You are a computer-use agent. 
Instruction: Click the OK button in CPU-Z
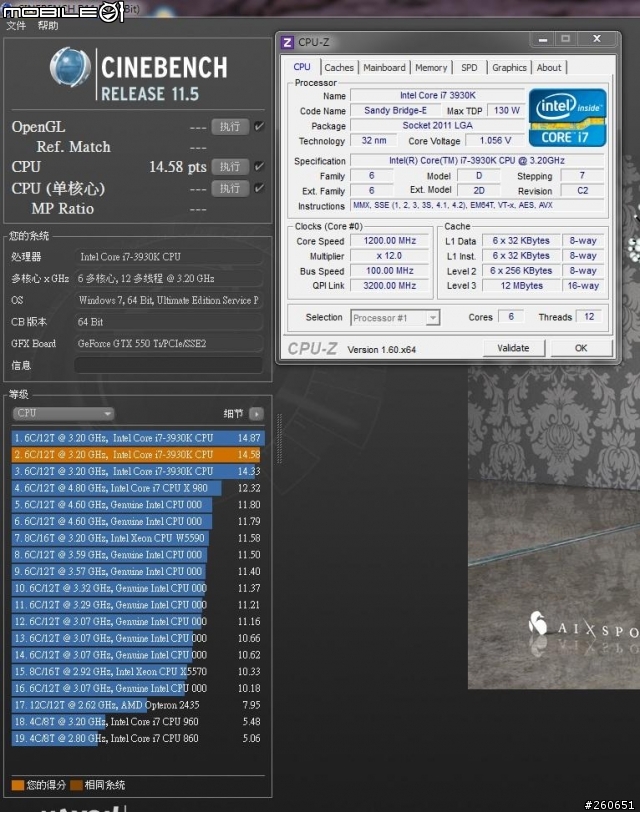pyautogui.click(x=581, y=348)
